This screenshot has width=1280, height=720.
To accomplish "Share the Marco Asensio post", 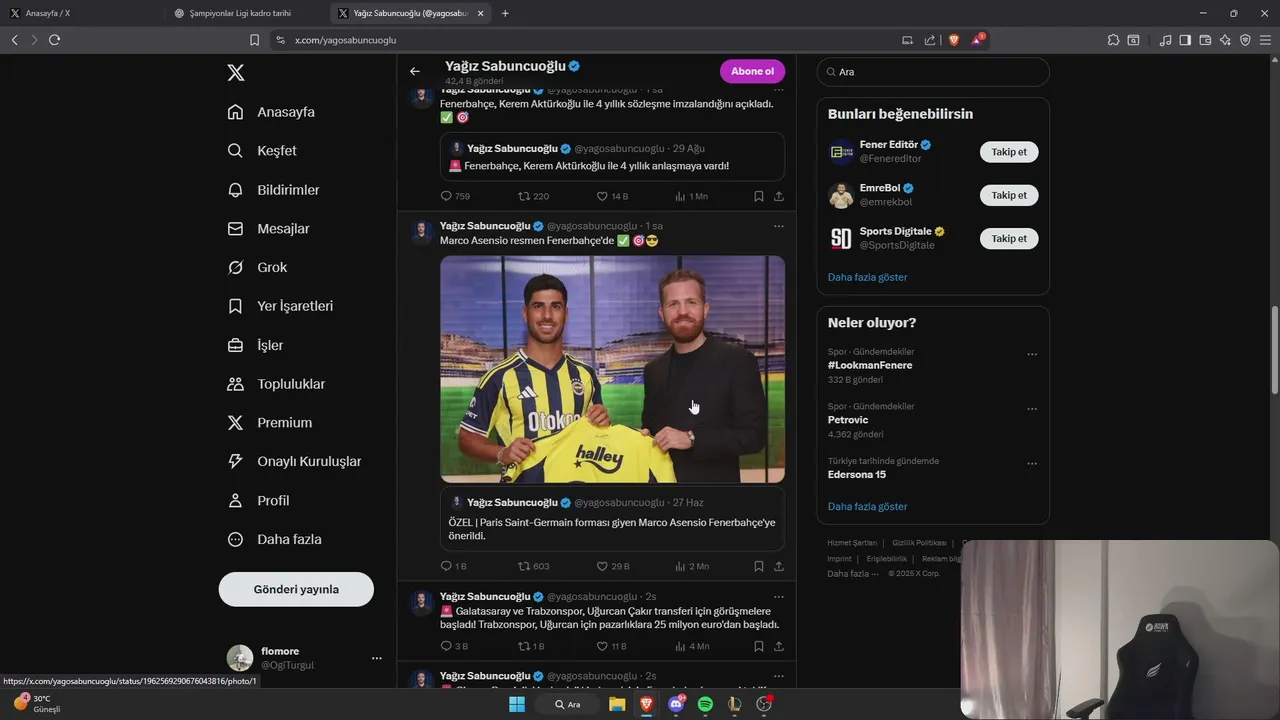I will [779, 566].
